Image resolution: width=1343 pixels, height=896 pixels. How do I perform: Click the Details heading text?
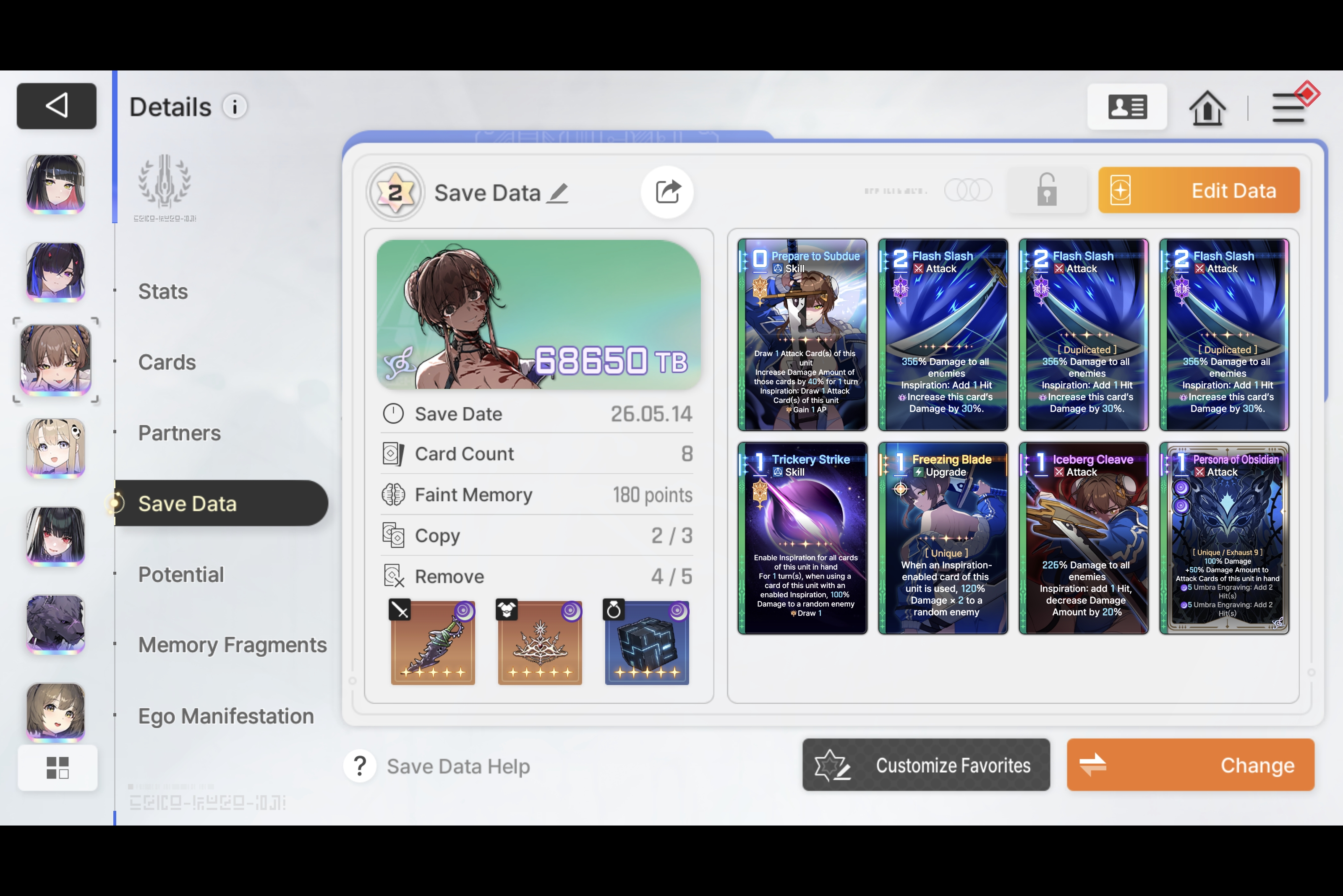(x=170, y=107)
